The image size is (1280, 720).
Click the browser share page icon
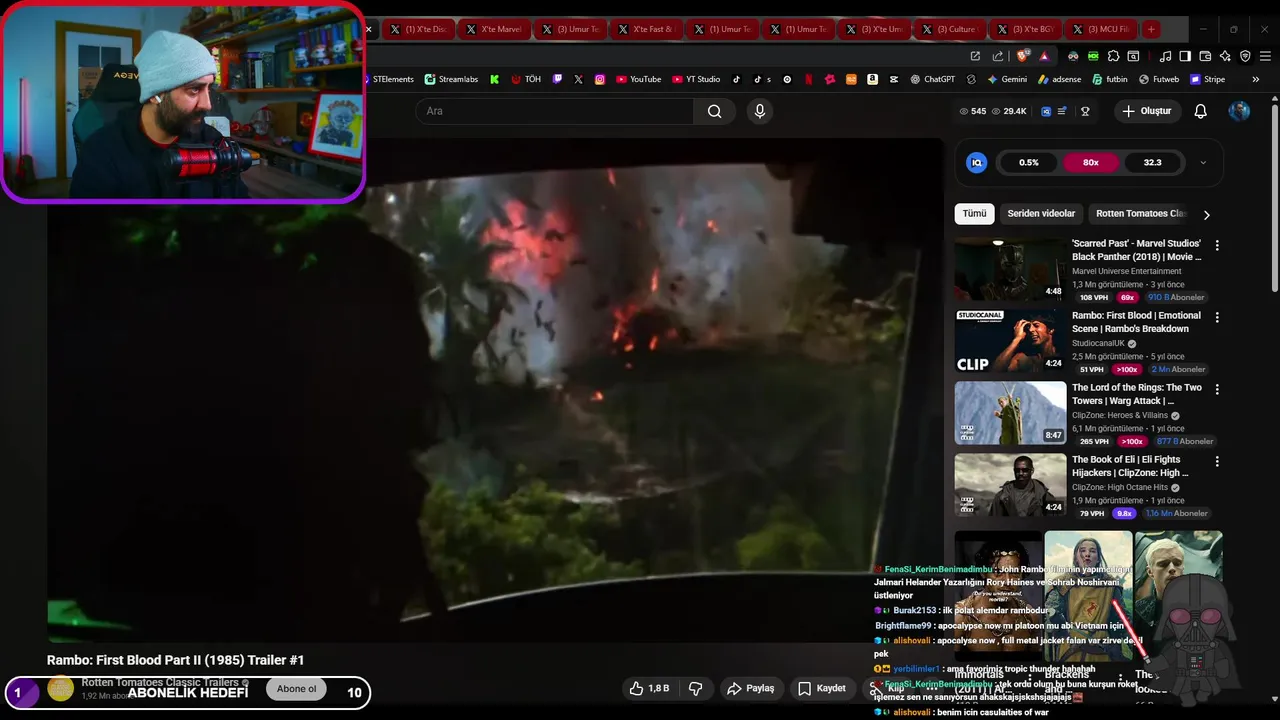tap(998, 57)
